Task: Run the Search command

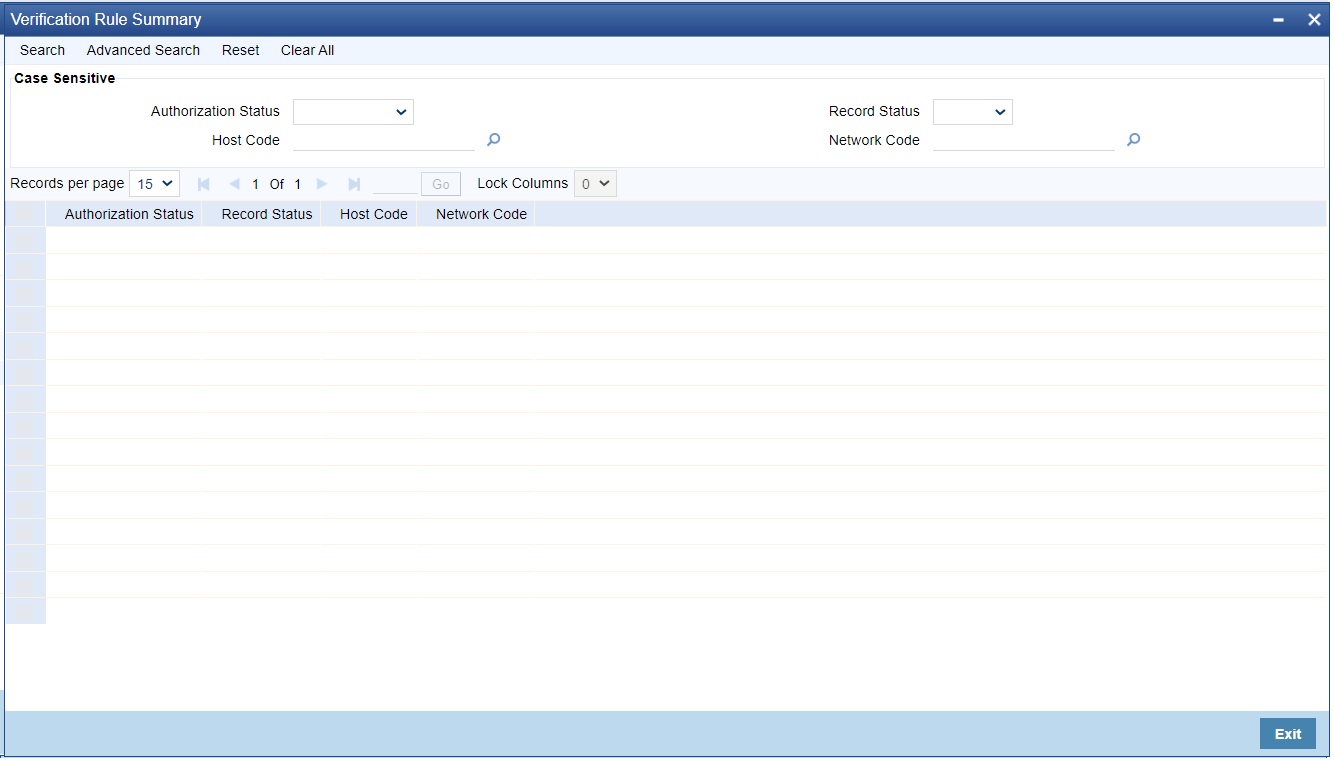Action: click(42, 50)
